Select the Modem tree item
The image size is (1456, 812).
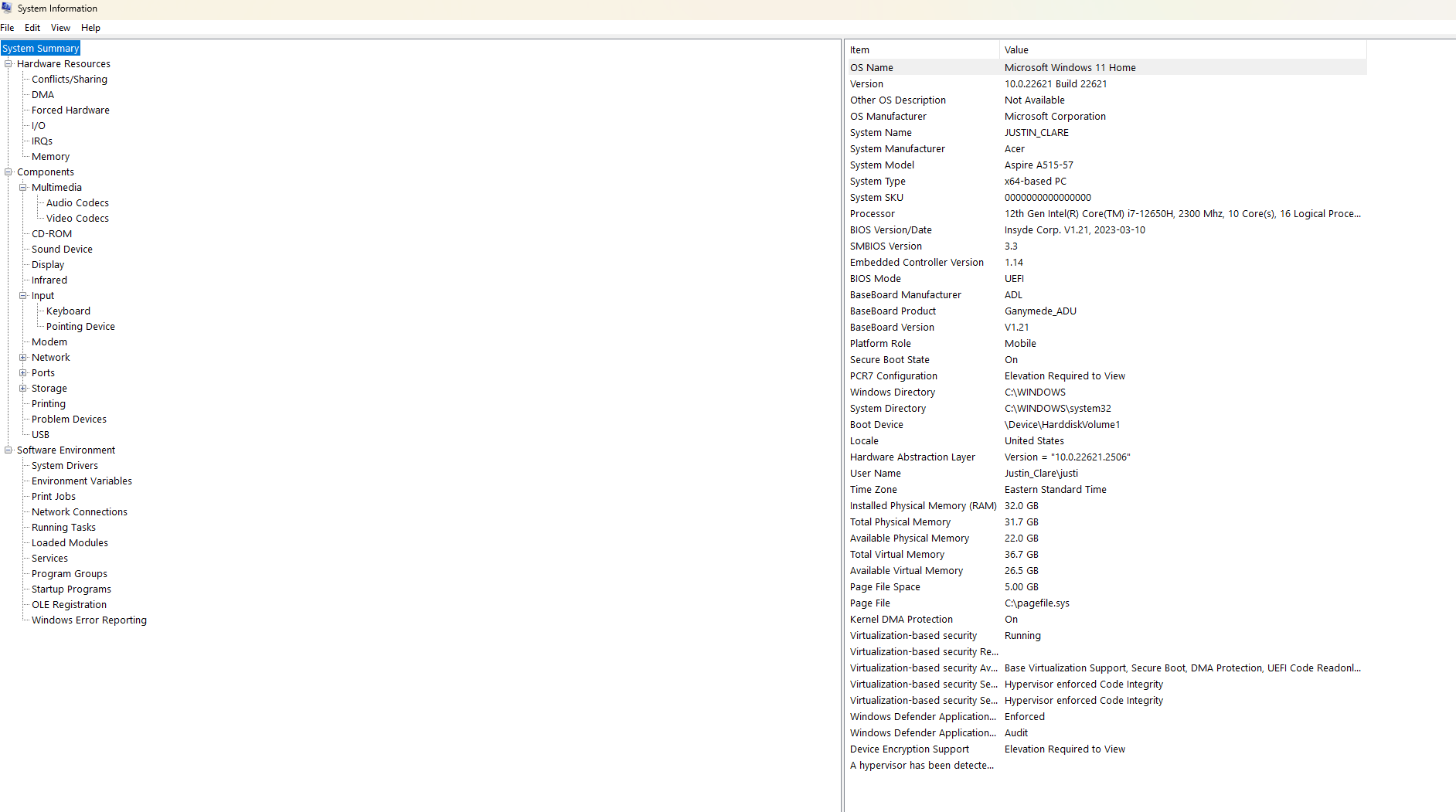(x=49, y=342)
